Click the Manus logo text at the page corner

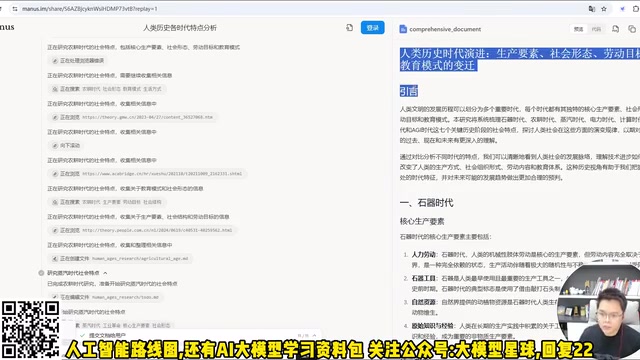(6, 27)
